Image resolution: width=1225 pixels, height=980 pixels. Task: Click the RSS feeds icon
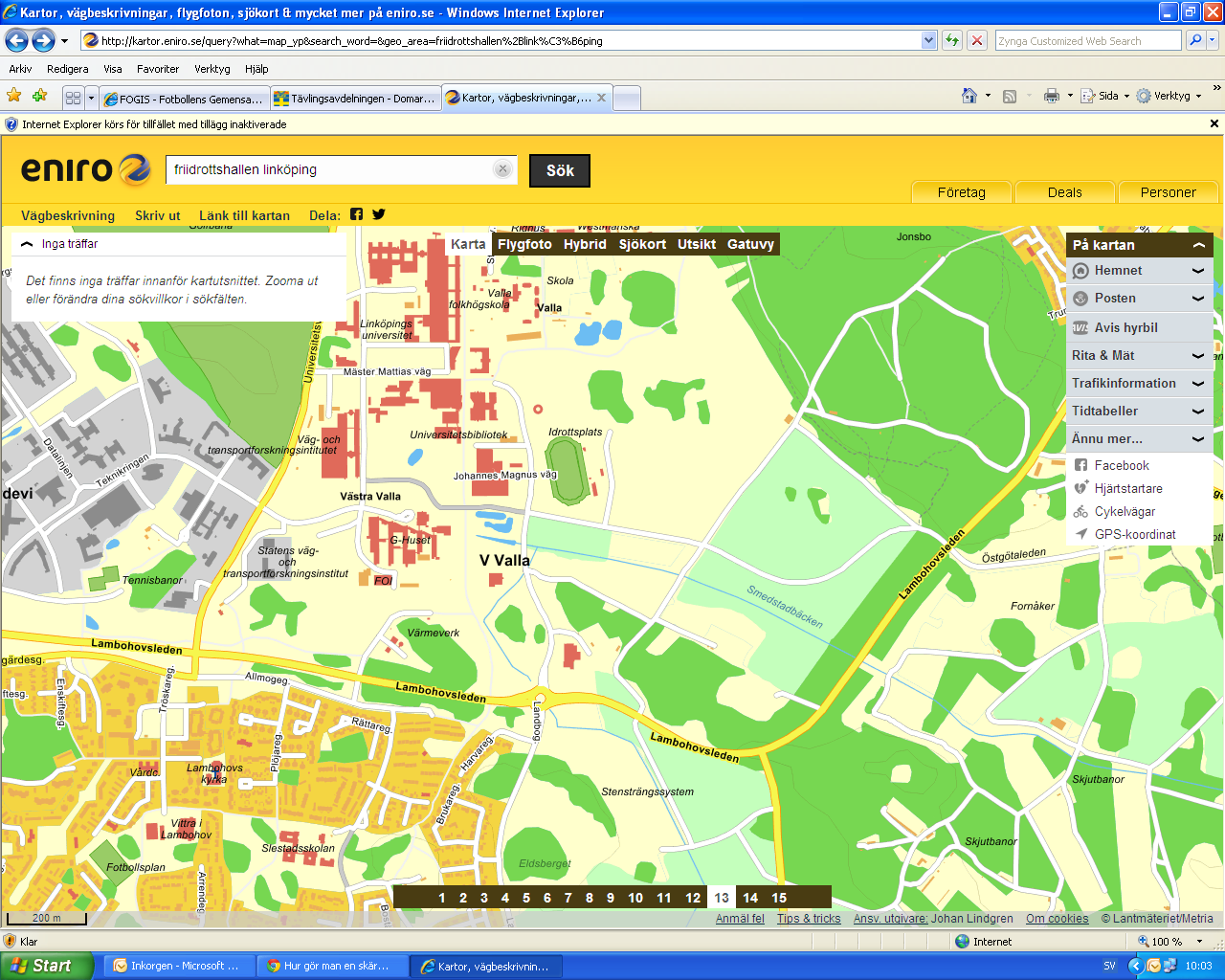point(1010,96)
